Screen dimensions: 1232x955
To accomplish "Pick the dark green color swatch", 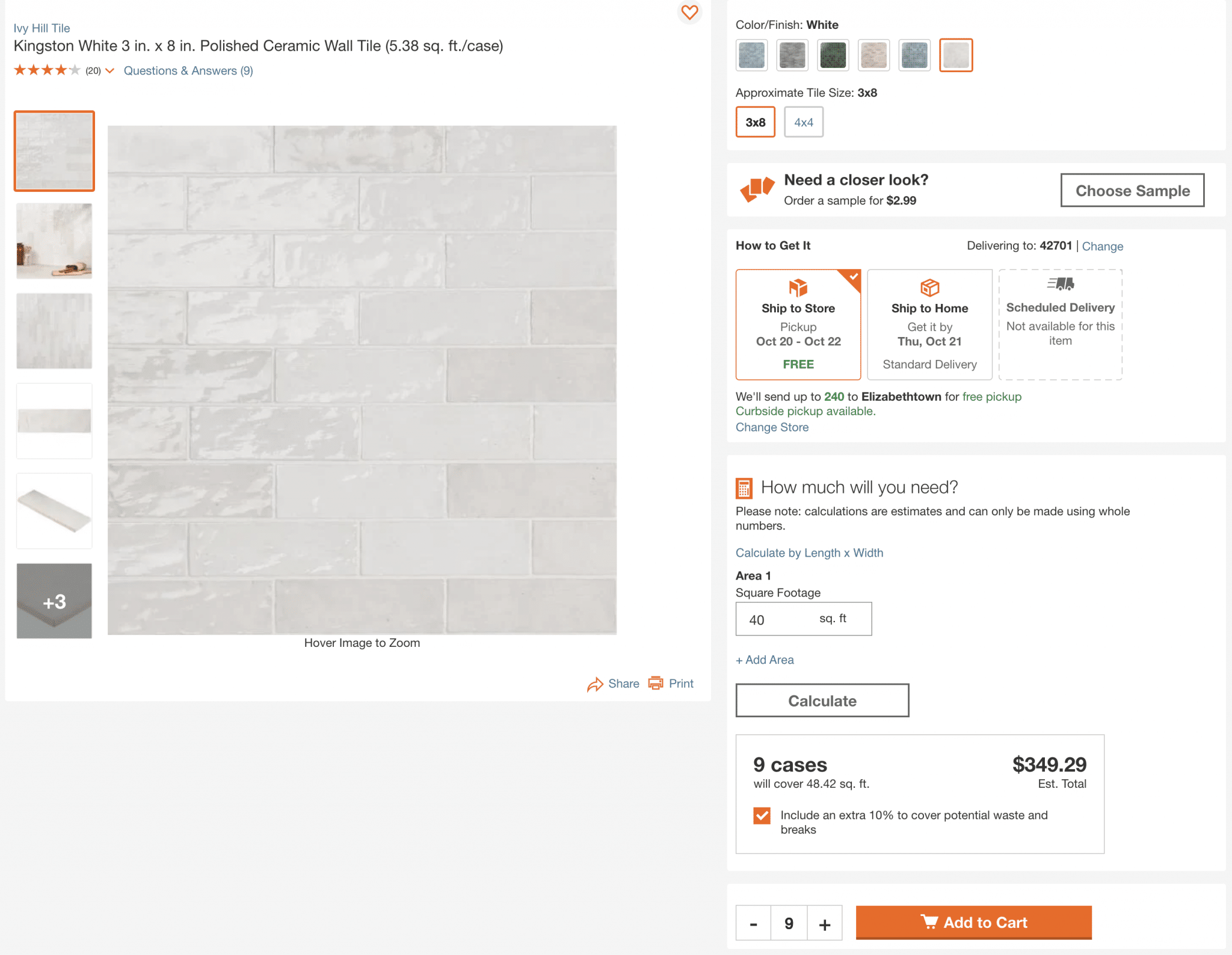I will tap(833, 55).
